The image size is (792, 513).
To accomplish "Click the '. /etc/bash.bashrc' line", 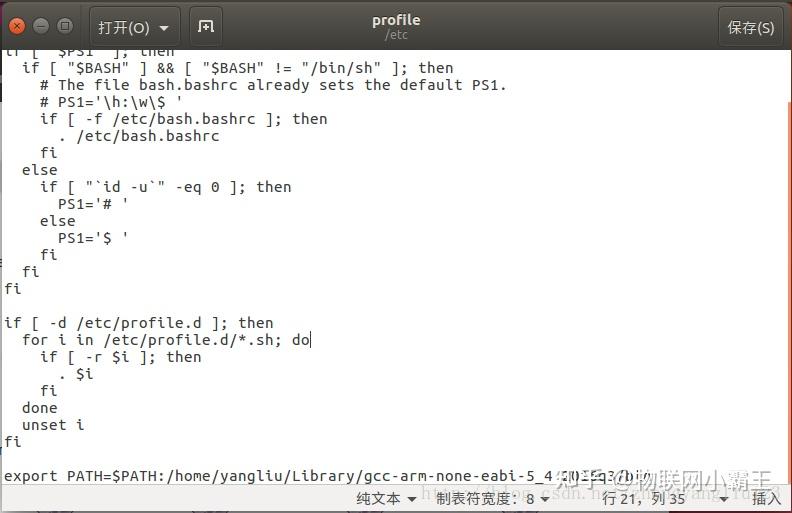I will [139, 136].
